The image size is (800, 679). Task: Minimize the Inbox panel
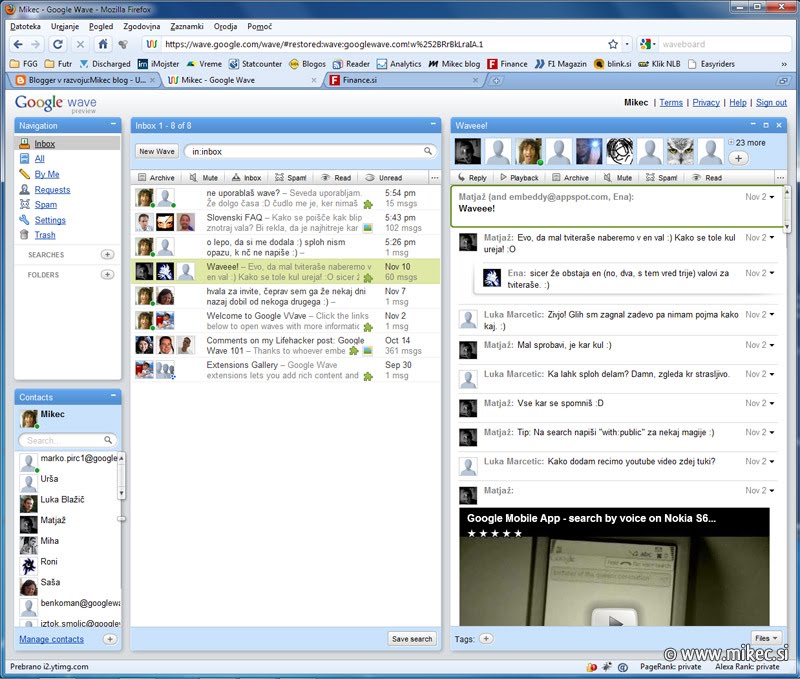(433, 124)
